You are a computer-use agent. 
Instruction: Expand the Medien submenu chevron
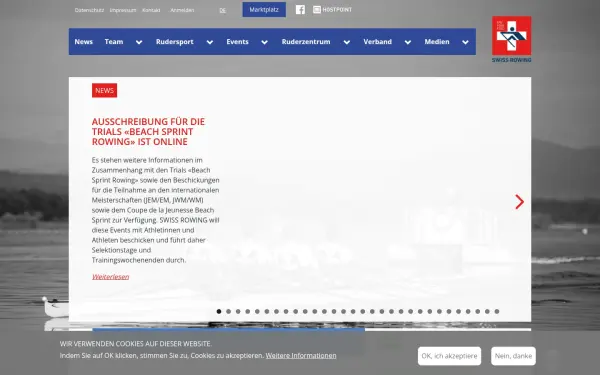click(x=465, y=42)
